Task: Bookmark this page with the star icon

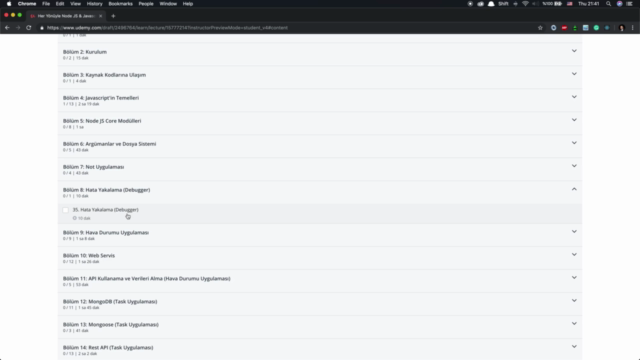Action: point(540,28)
